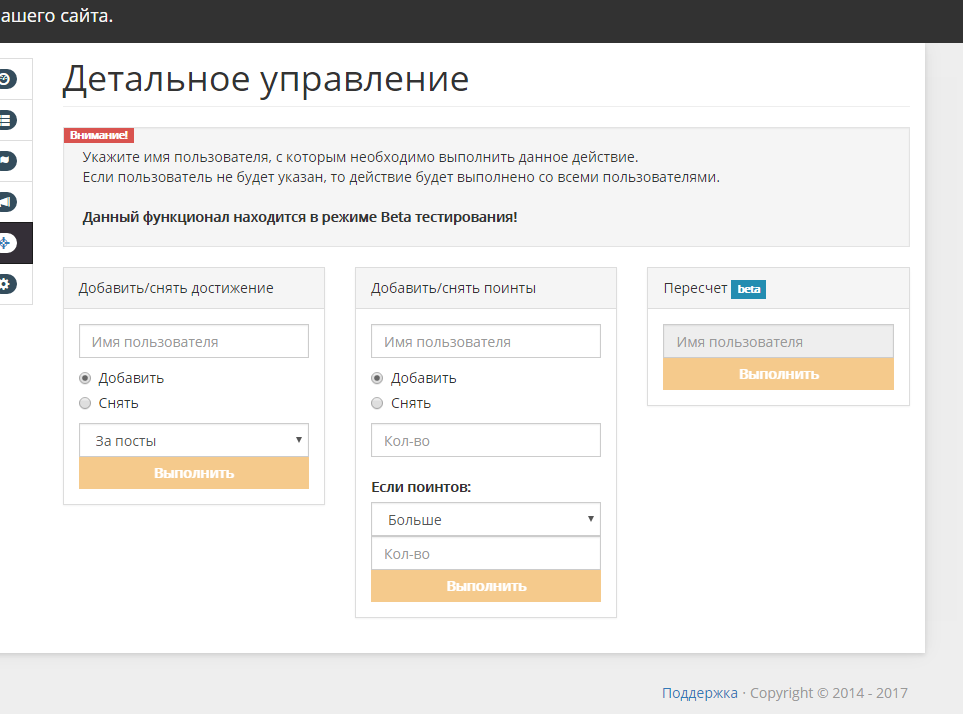Focus username field in Пересчет panel
This screenshot has width=963, height=714.
click(778, 341)
